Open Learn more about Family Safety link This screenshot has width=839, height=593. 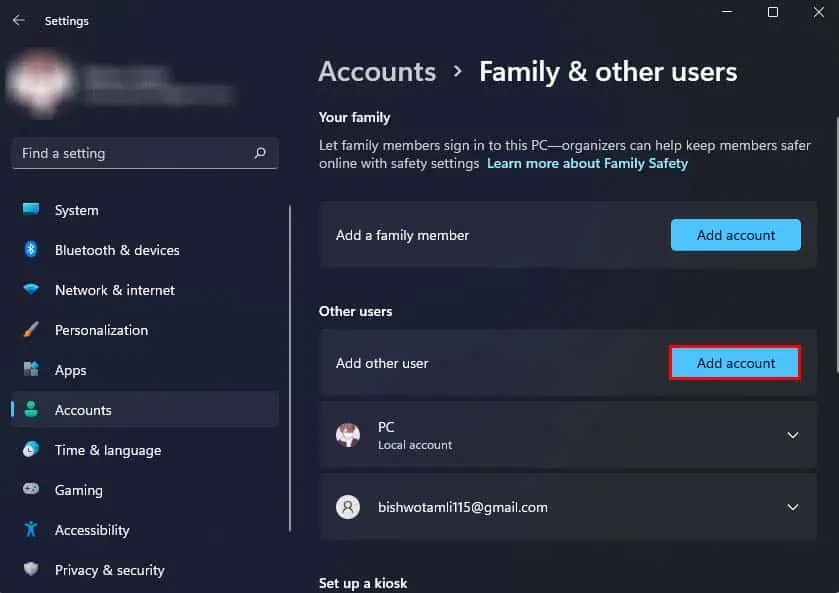tap(587, 163)
